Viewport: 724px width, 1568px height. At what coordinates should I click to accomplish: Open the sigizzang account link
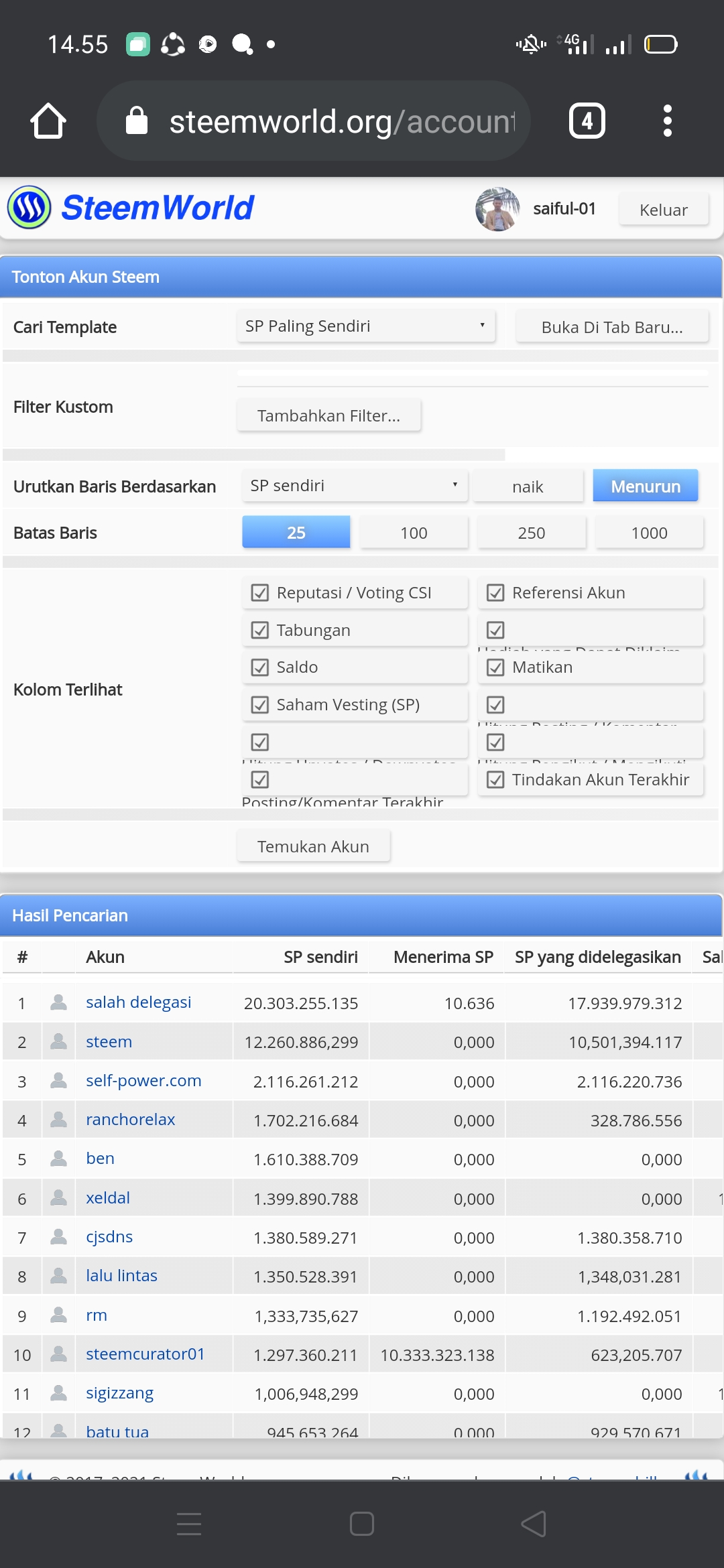tap(120, 1394)
